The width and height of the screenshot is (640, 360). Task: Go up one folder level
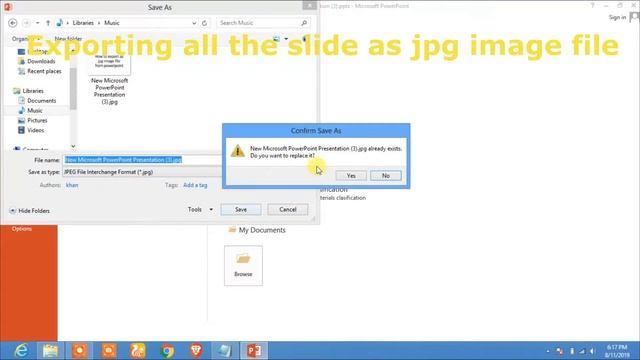pos(48,23)
